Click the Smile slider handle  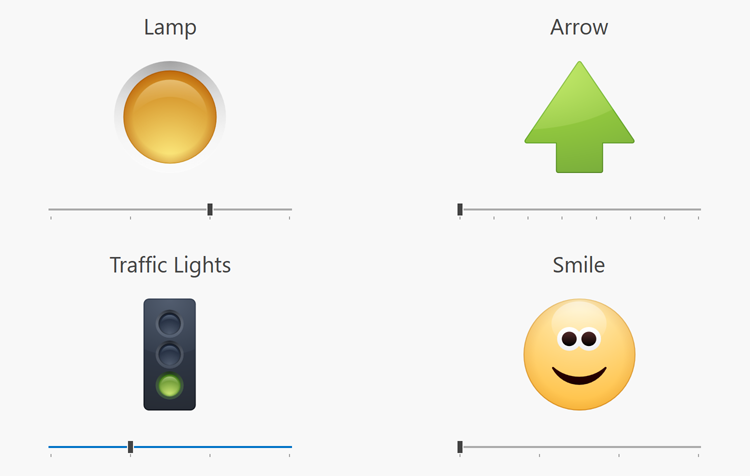(460, 446)
